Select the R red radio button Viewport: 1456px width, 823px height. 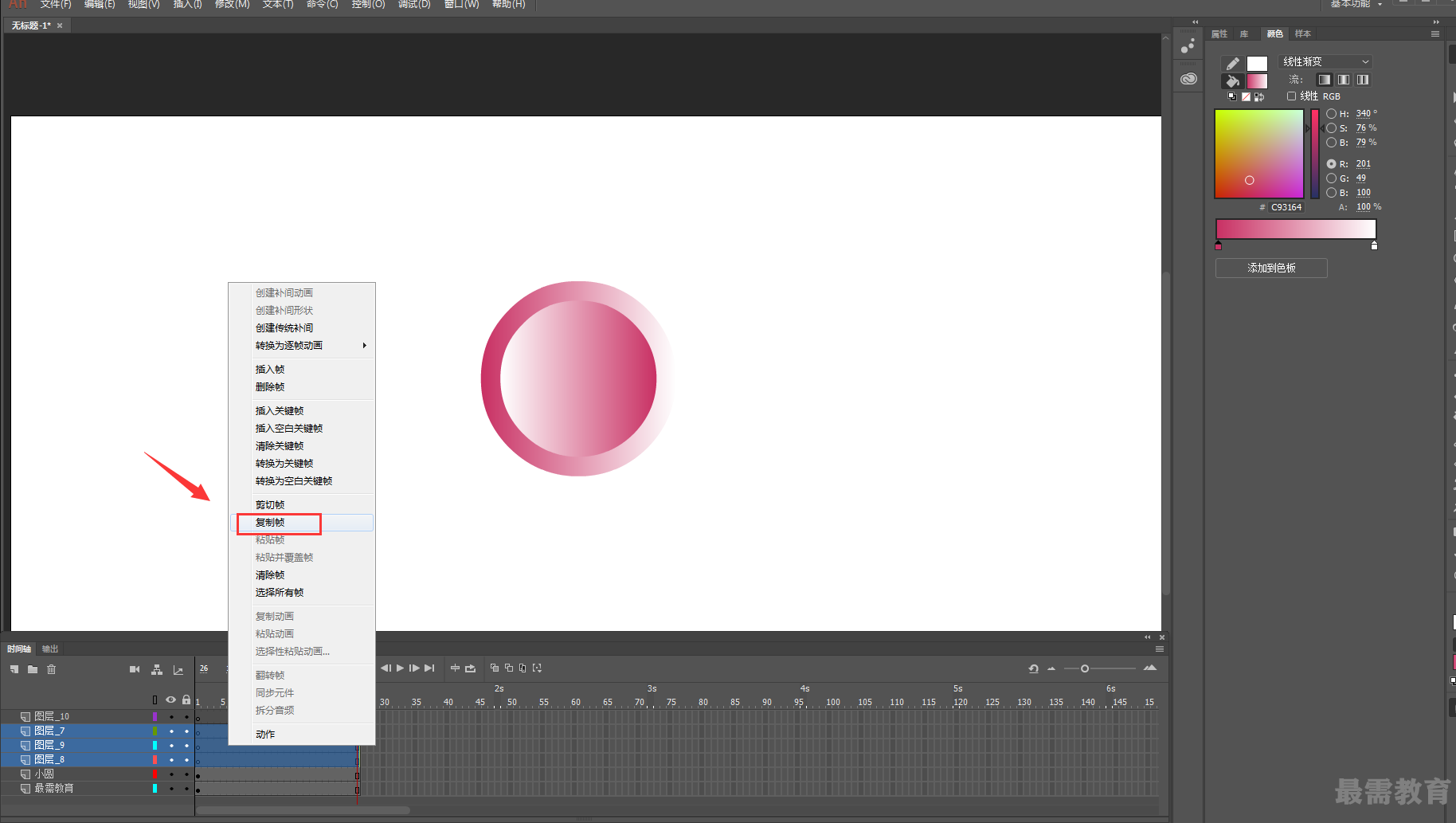point(1331,164)
